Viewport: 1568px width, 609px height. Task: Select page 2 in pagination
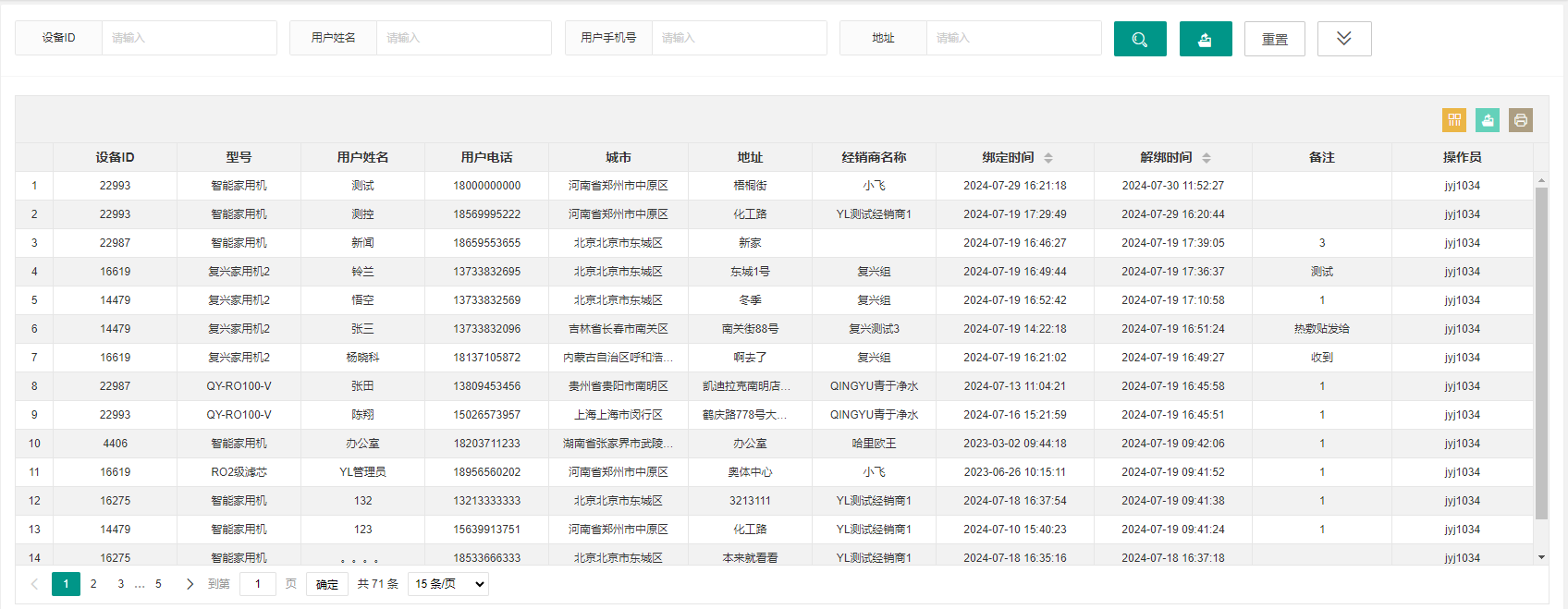pos(93,584)
